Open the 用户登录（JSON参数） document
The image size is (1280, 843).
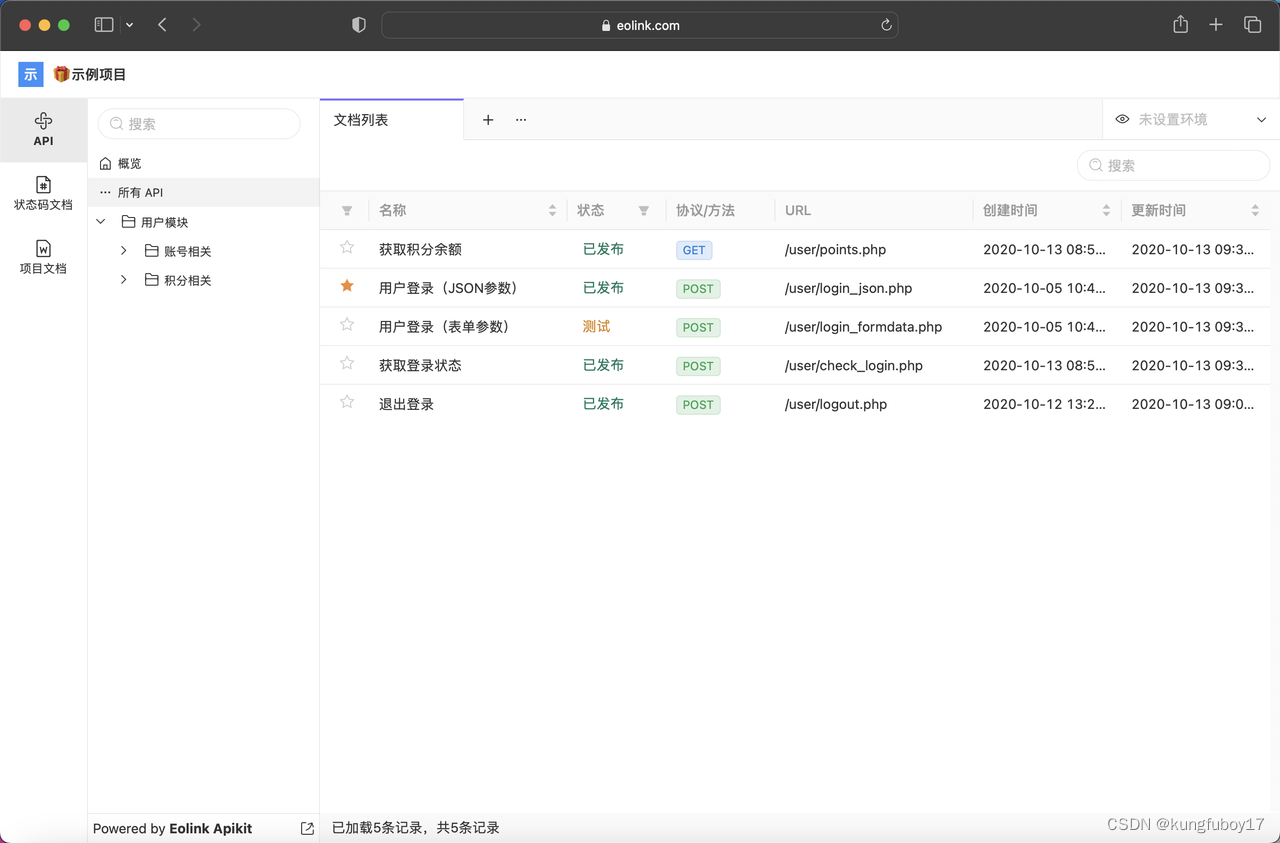(450, 288)
